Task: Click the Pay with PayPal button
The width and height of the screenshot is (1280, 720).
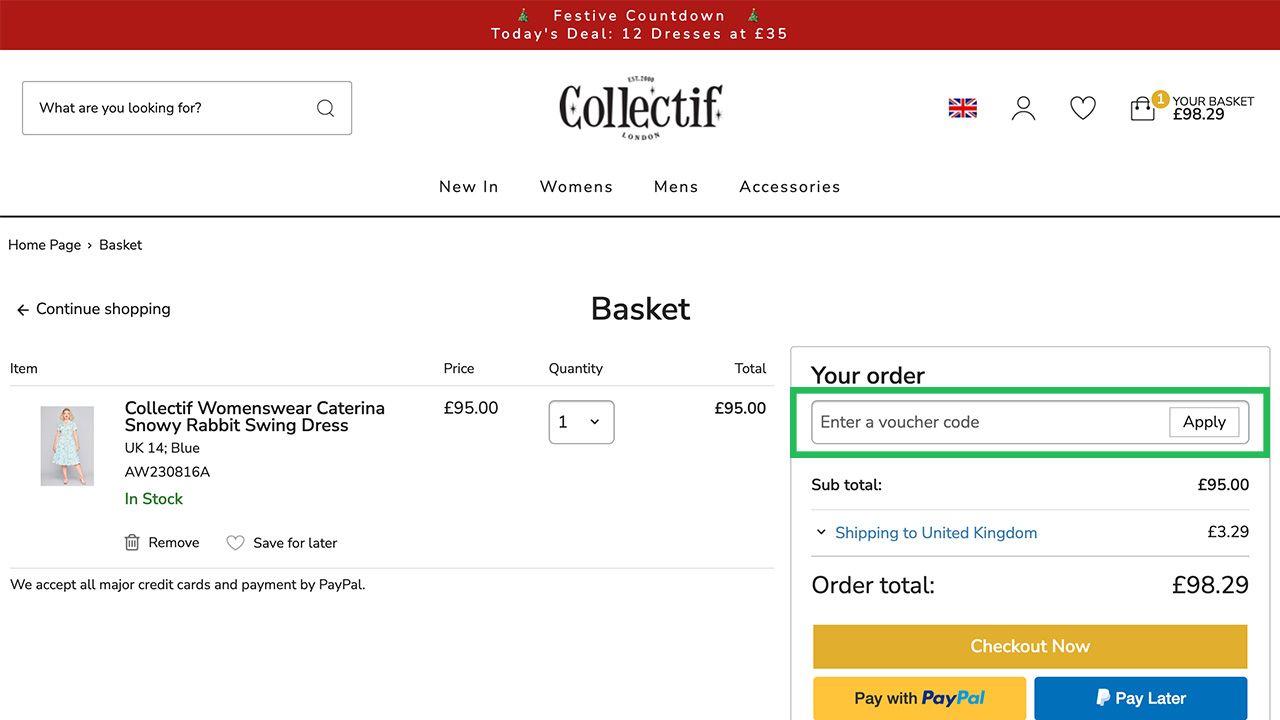Action: [x=920, y=698]
